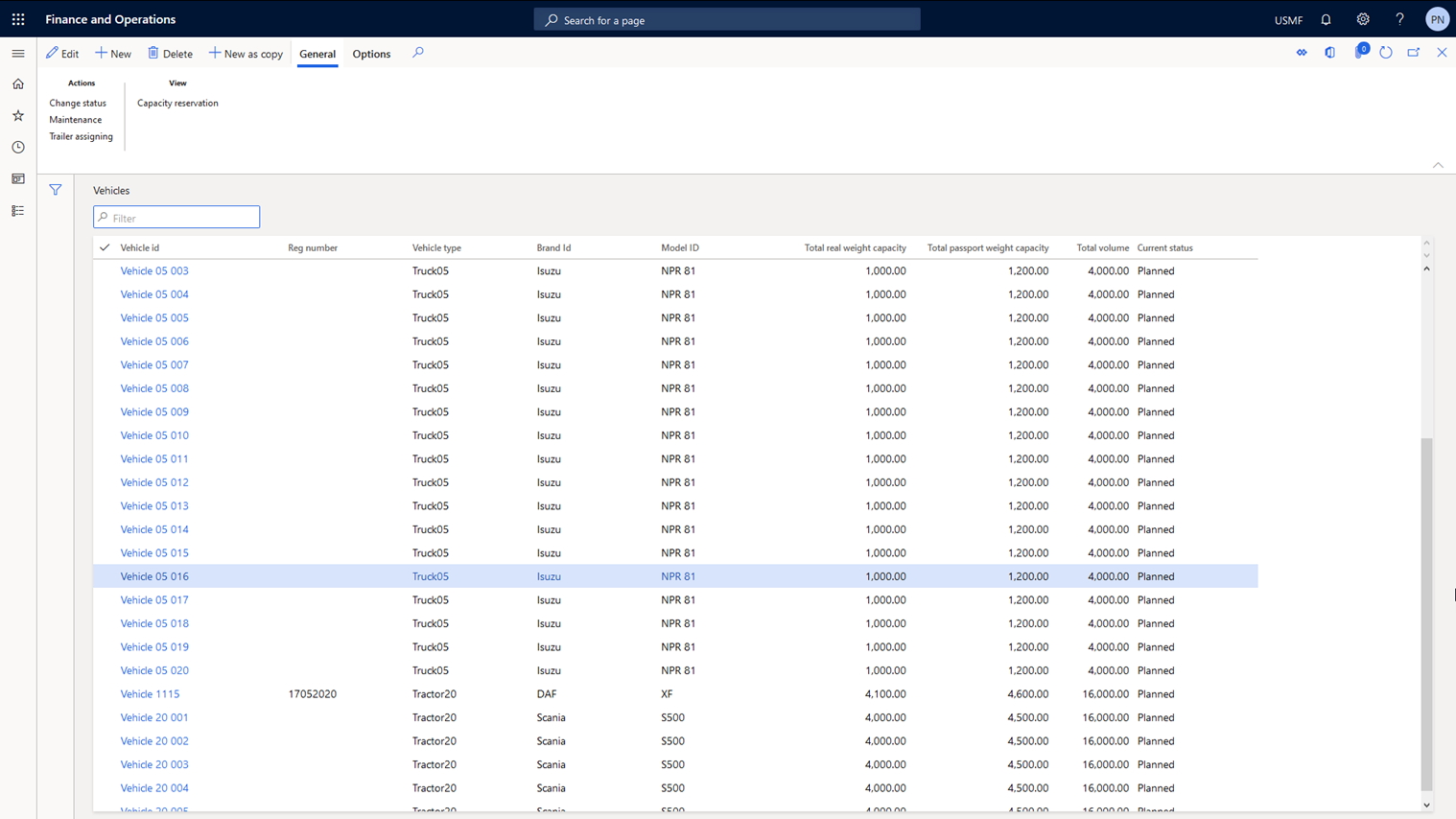Open the settings gear icon
Viewport: 1456px width, 819px height.
1362,19
